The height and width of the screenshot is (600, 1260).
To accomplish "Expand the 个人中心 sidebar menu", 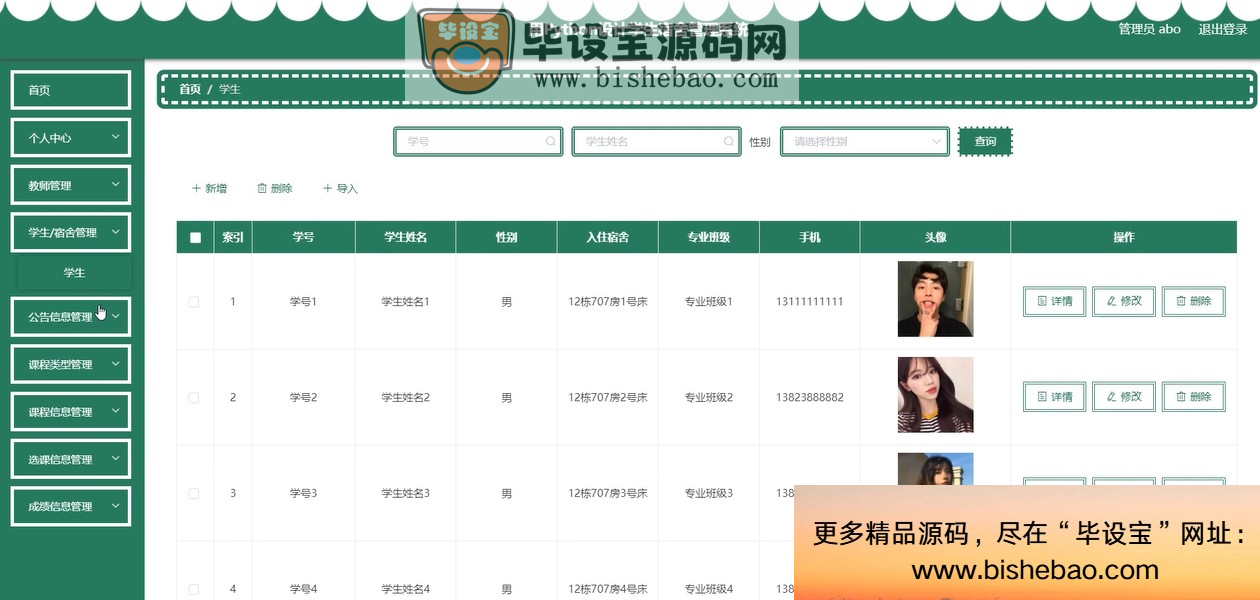I will 71,138.
